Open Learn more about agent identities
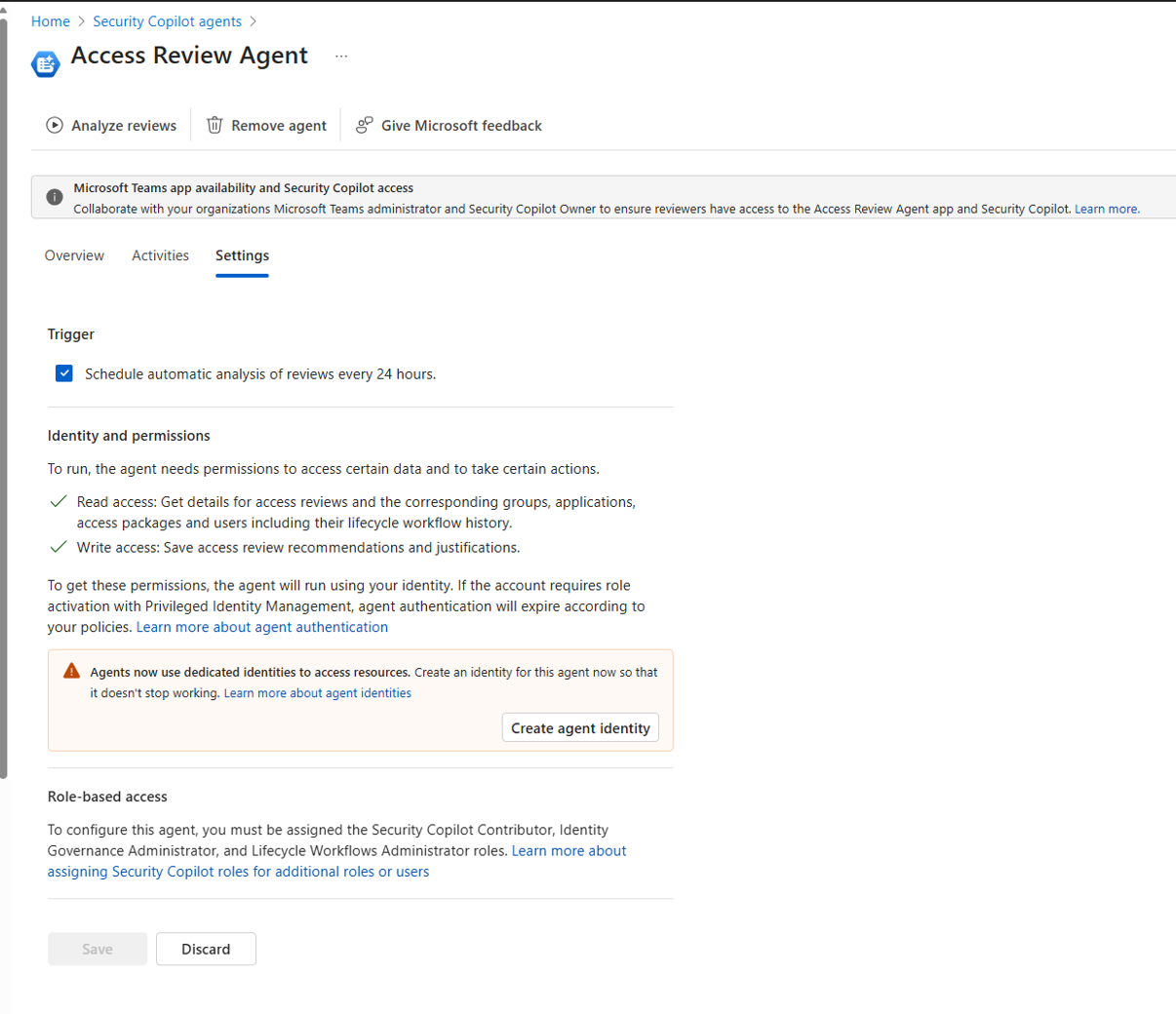The width and height of the screenshot is (1176, 1014). point(317,693)
